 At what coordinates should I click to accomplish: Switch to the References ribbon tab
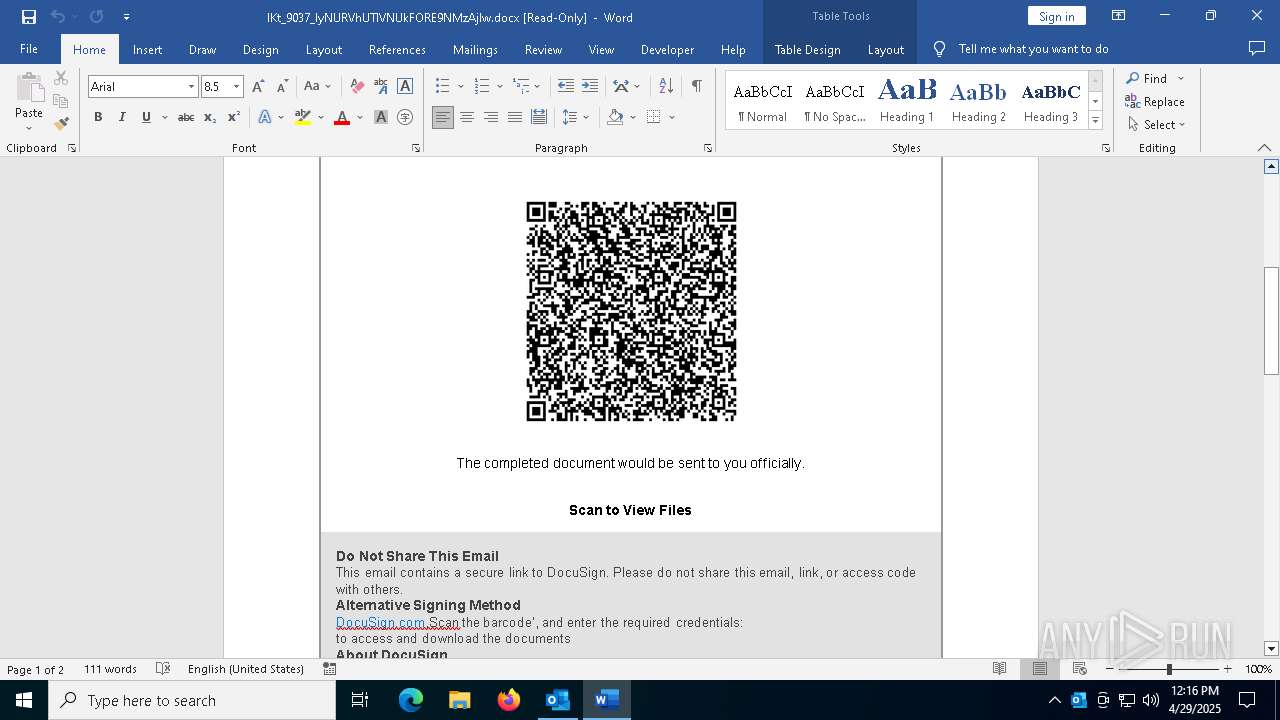point(397,49)
